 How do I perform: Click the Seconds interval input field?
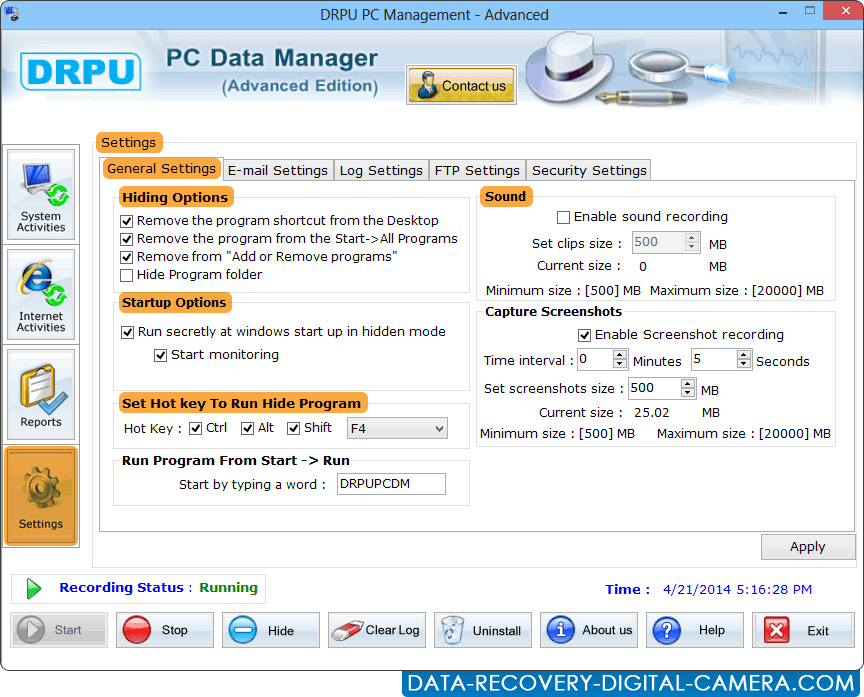tap(714, 359)
